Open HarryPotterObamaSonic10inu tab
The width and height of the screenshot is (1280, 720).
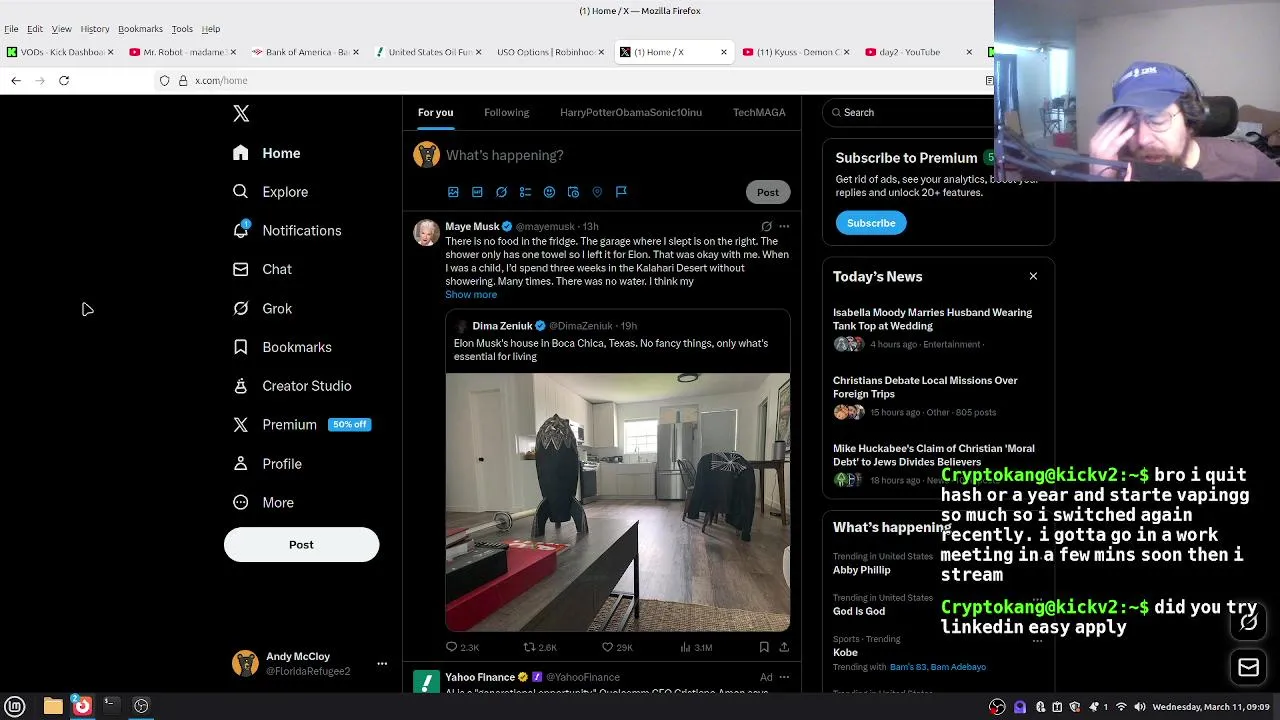[x=631, y=113]
